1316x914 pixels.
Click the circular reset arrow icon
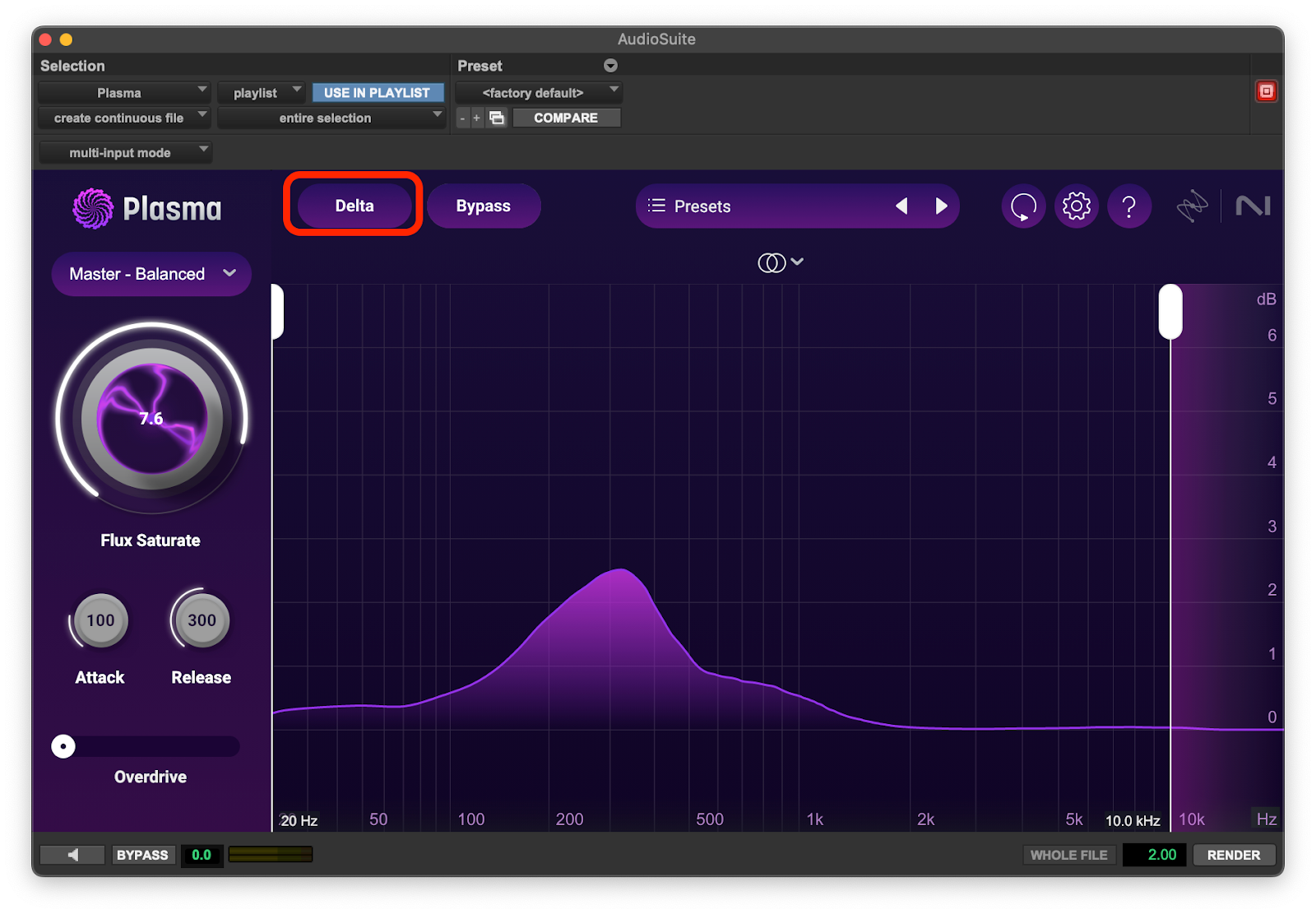tap(1023, 206)
